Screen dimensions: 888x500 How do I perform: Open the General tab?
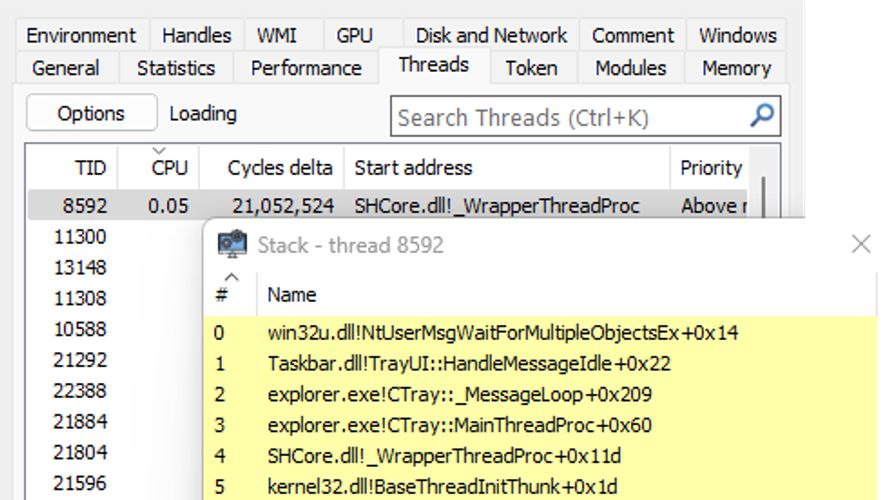66,68
